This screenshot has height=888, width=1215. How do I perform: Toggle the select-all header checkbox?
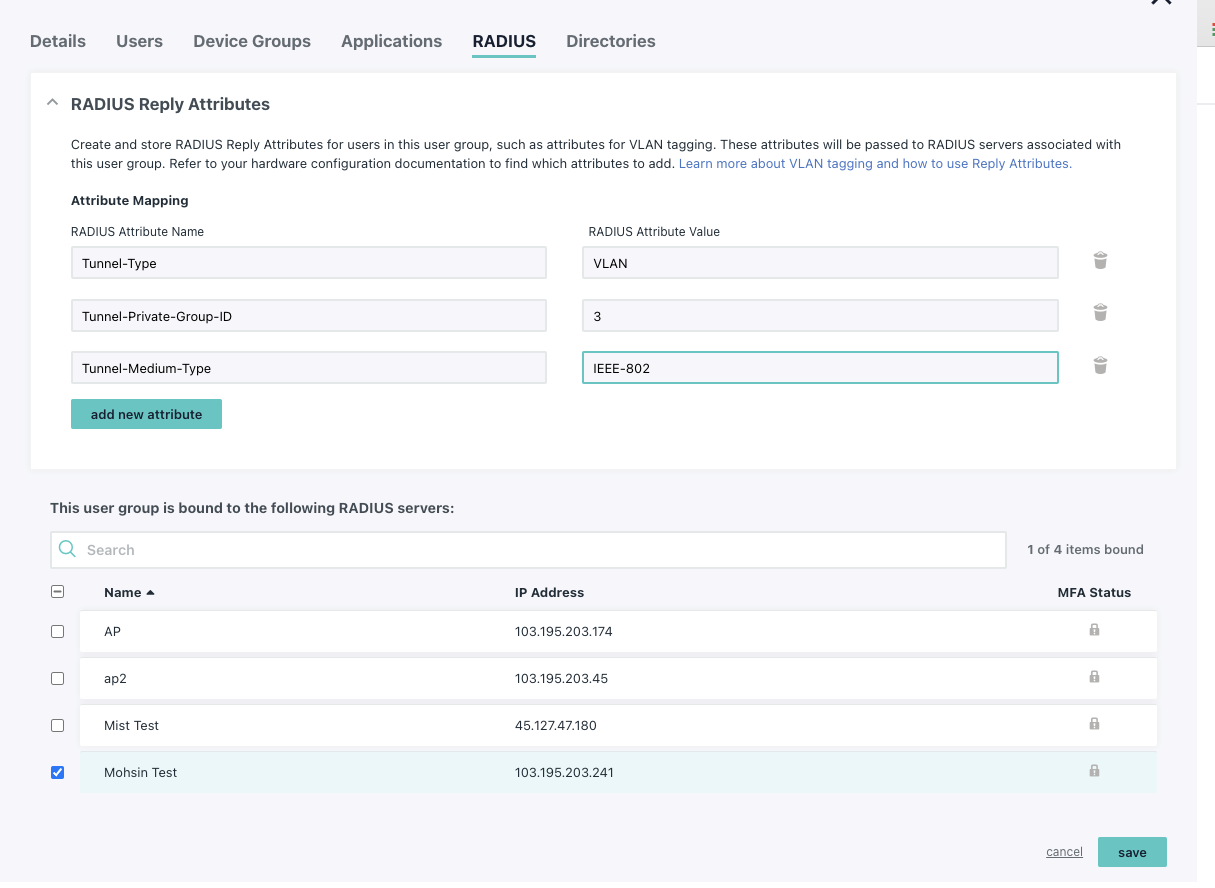coord(57,592)
